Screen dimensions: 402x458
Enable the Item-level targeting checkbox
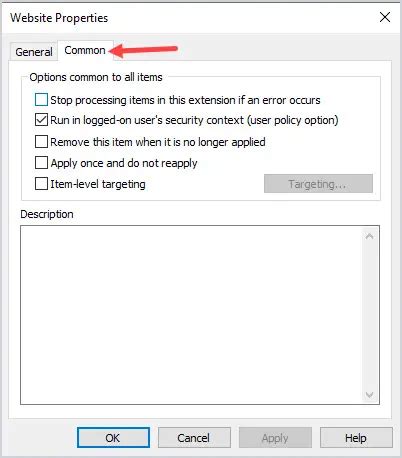(41, 184)
